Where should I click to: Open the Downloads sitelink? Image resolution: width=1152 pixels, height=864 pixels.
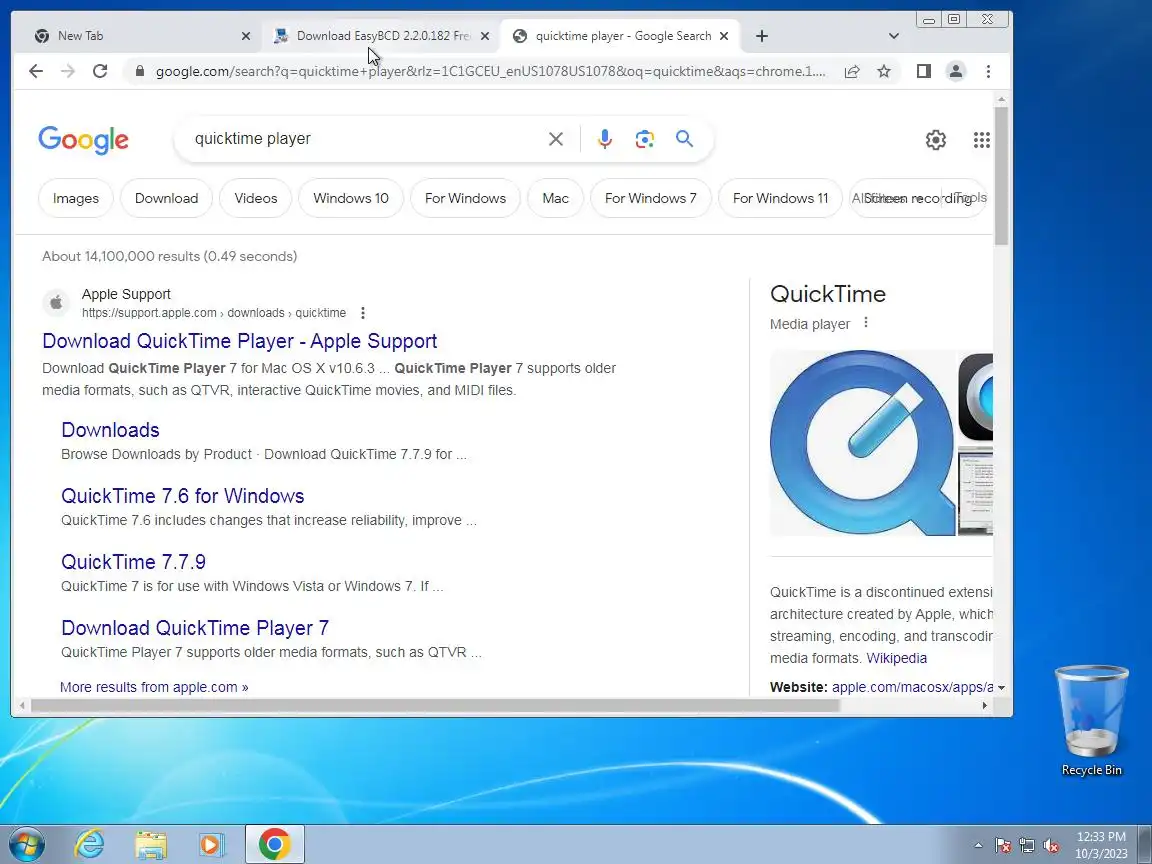tap(110, 430)
